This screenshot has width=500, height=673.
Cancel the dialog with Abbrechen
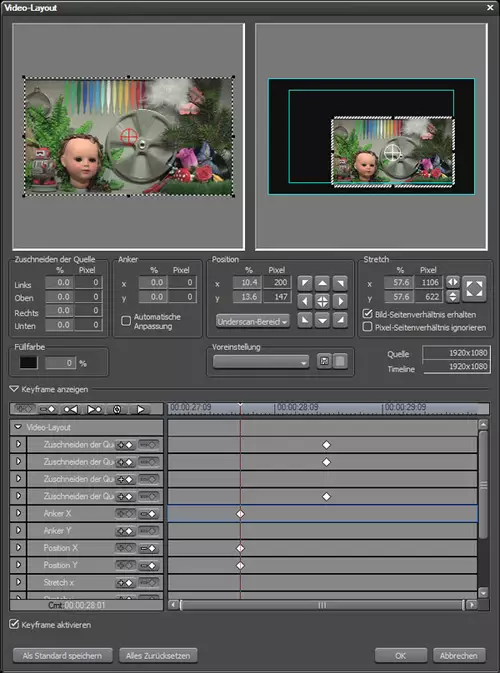(x=459, y=655)
